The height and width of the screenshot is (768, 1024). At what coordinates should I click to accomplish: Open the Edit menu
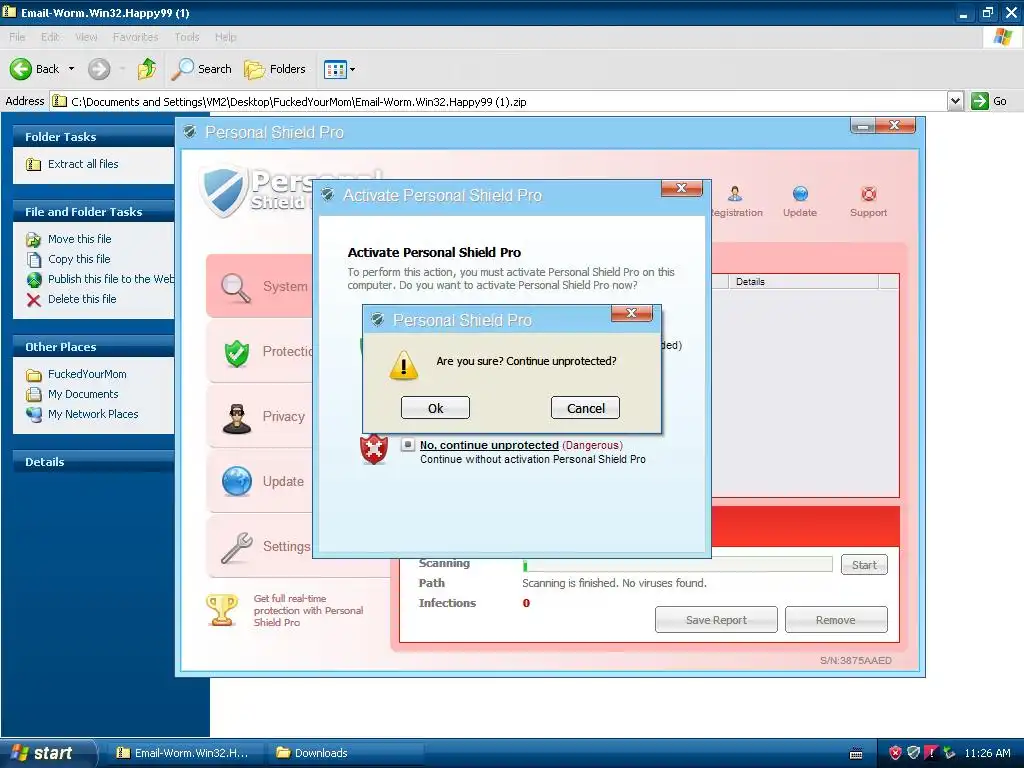[x=50, y=37]
